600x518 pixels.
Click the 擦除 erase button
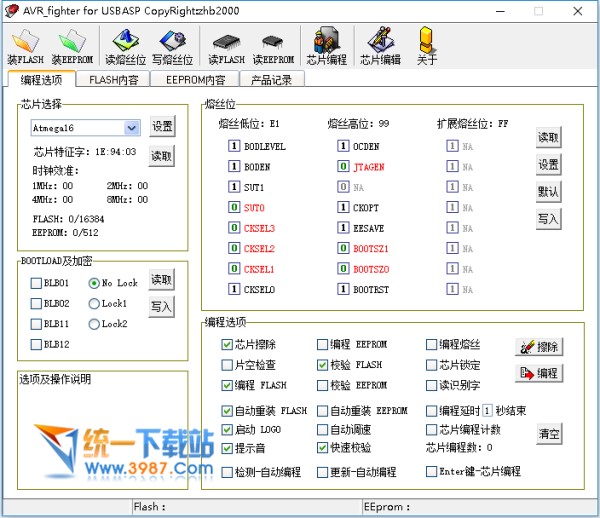click(x=538, y=347)
